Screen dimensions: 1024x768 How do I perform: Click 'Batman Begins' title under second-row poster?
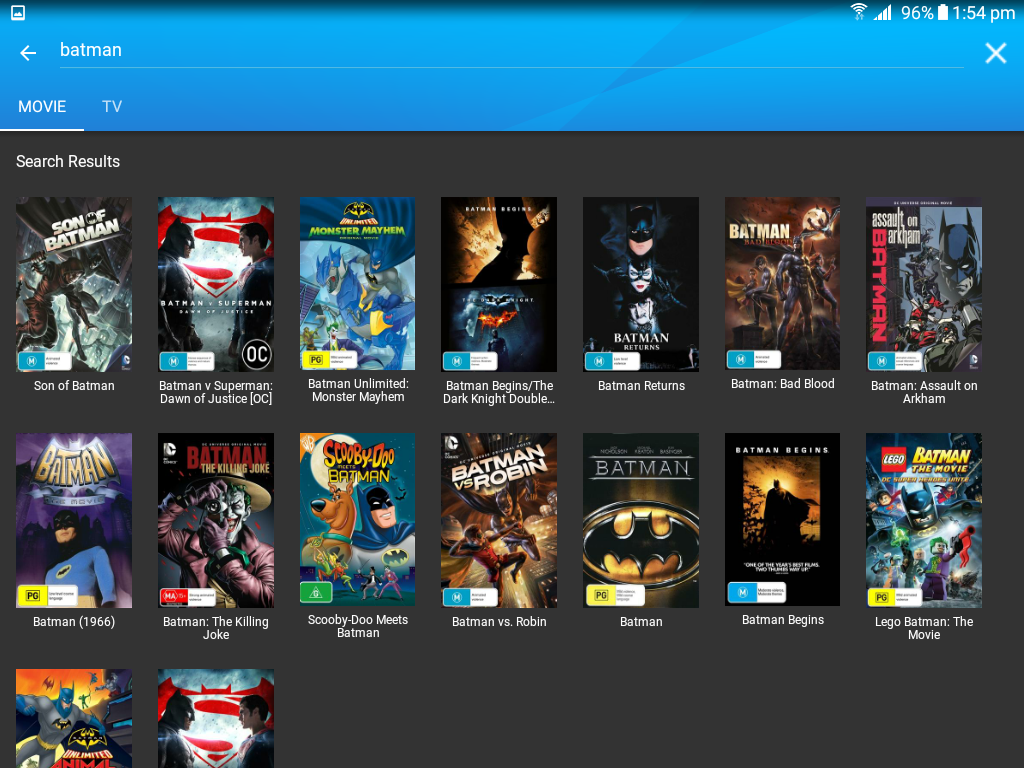[782, 620]
